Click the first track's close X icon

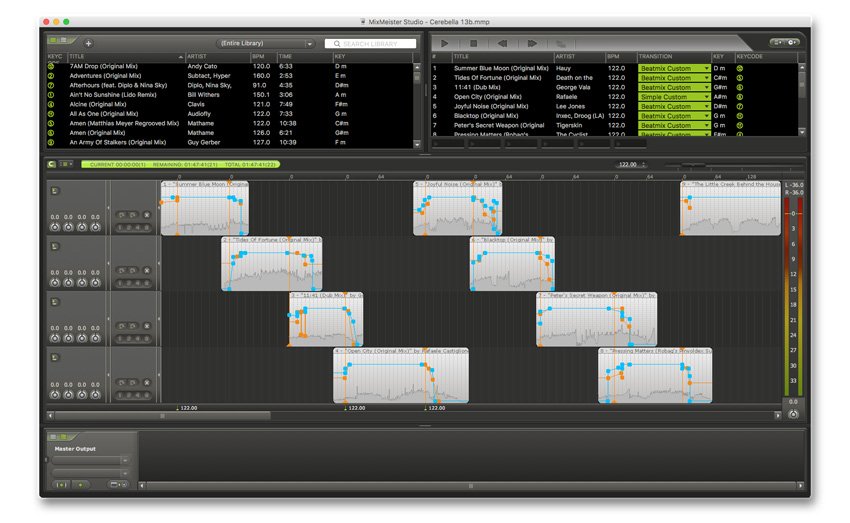point(146,215)
